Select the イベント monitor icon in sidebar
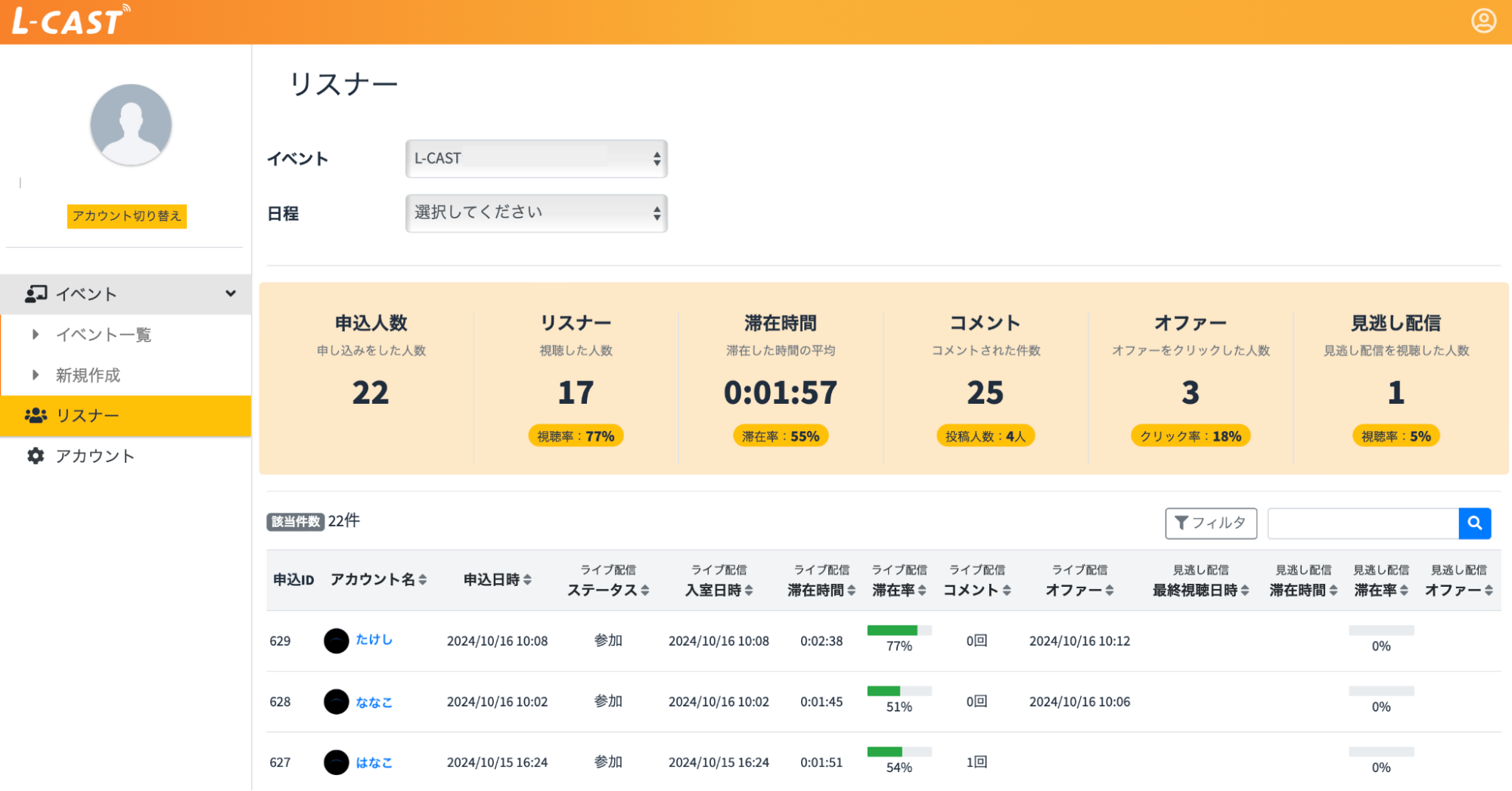 pyautogui.click(x=36, y=293)
